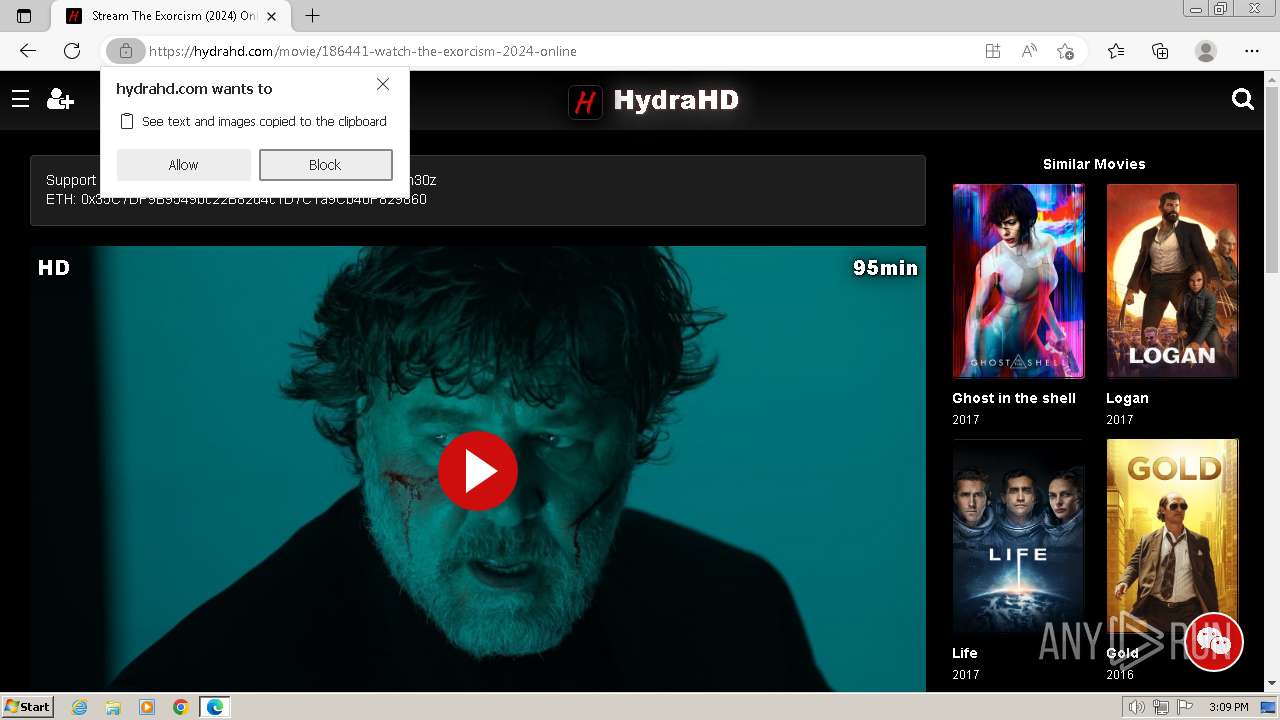The height and width of the screenshot is (720, 1280).
Task: Refresh the current page
Action: [72, 51]
